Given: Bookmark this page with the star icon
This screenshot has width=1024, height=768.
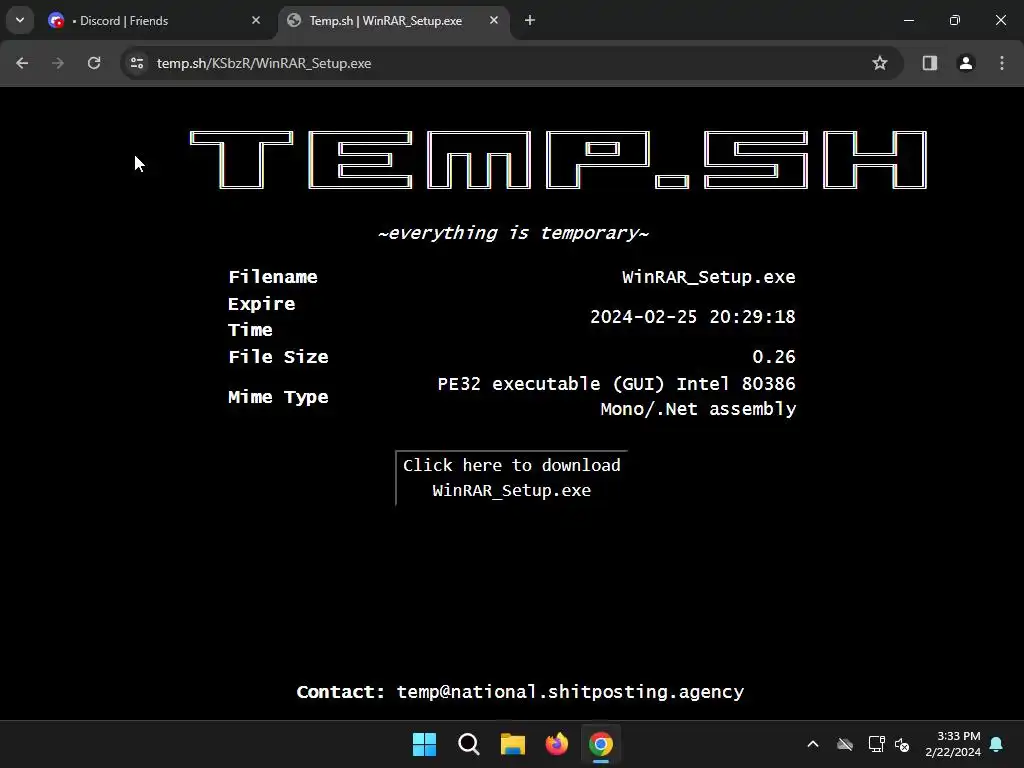Looking at the screenshot, I should [x=880, y=63].
